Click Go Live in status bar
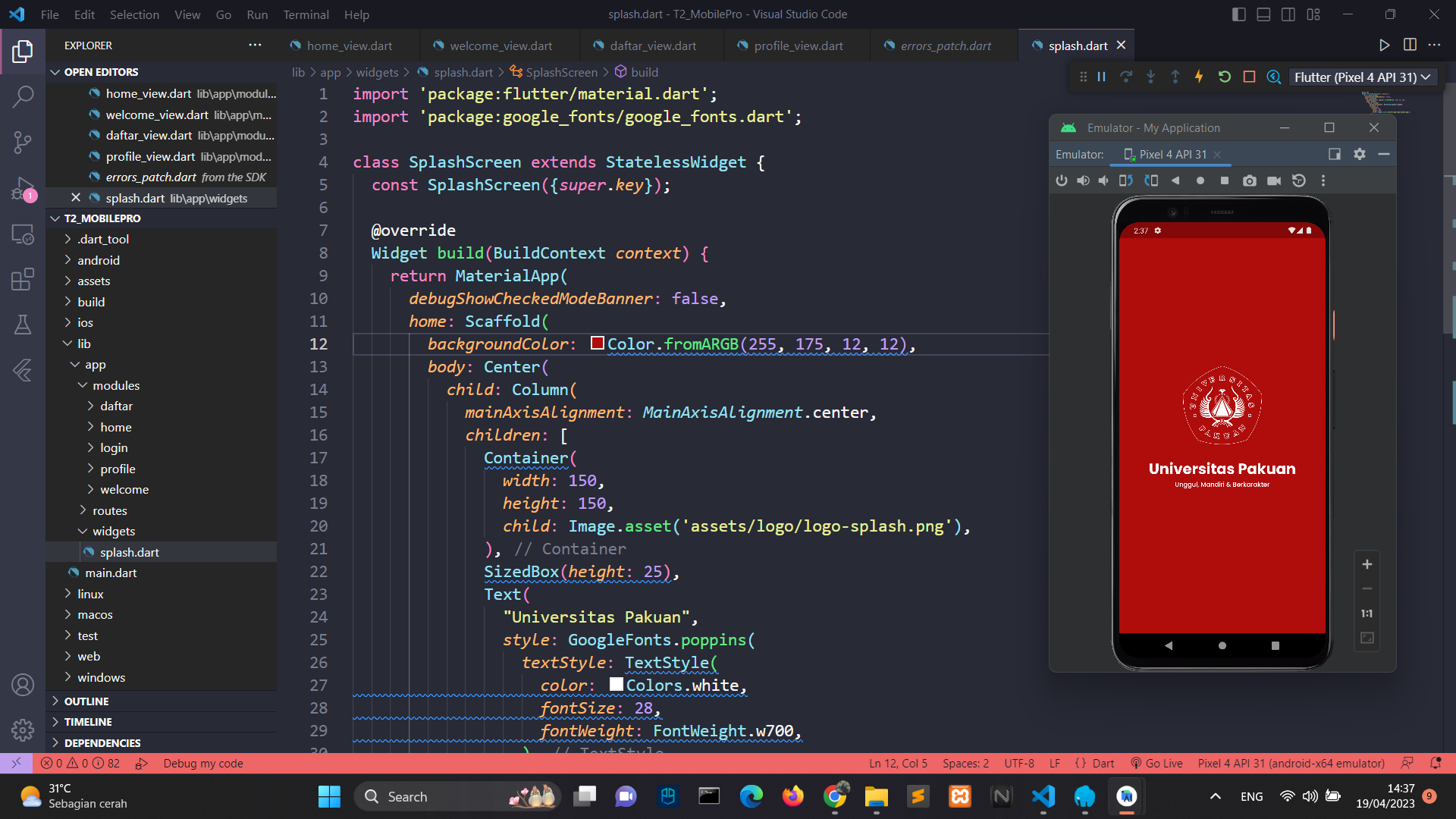Screen dimensions: 1456x819 coord(1156,763)
